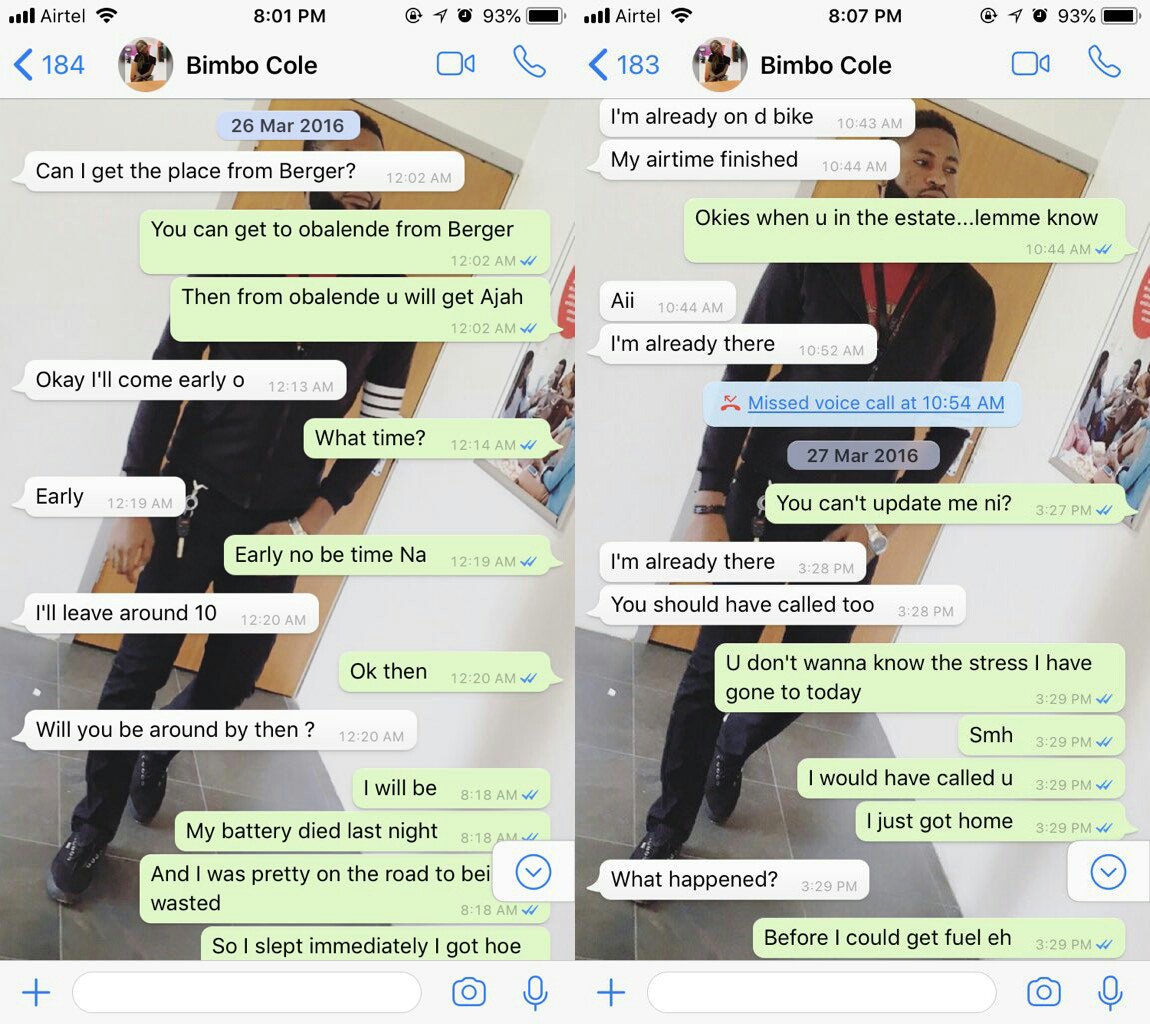The image size is (1150, 1024).
Task: Open Bimbo Cole profile picture left chat
Action: tap(145, 65)
